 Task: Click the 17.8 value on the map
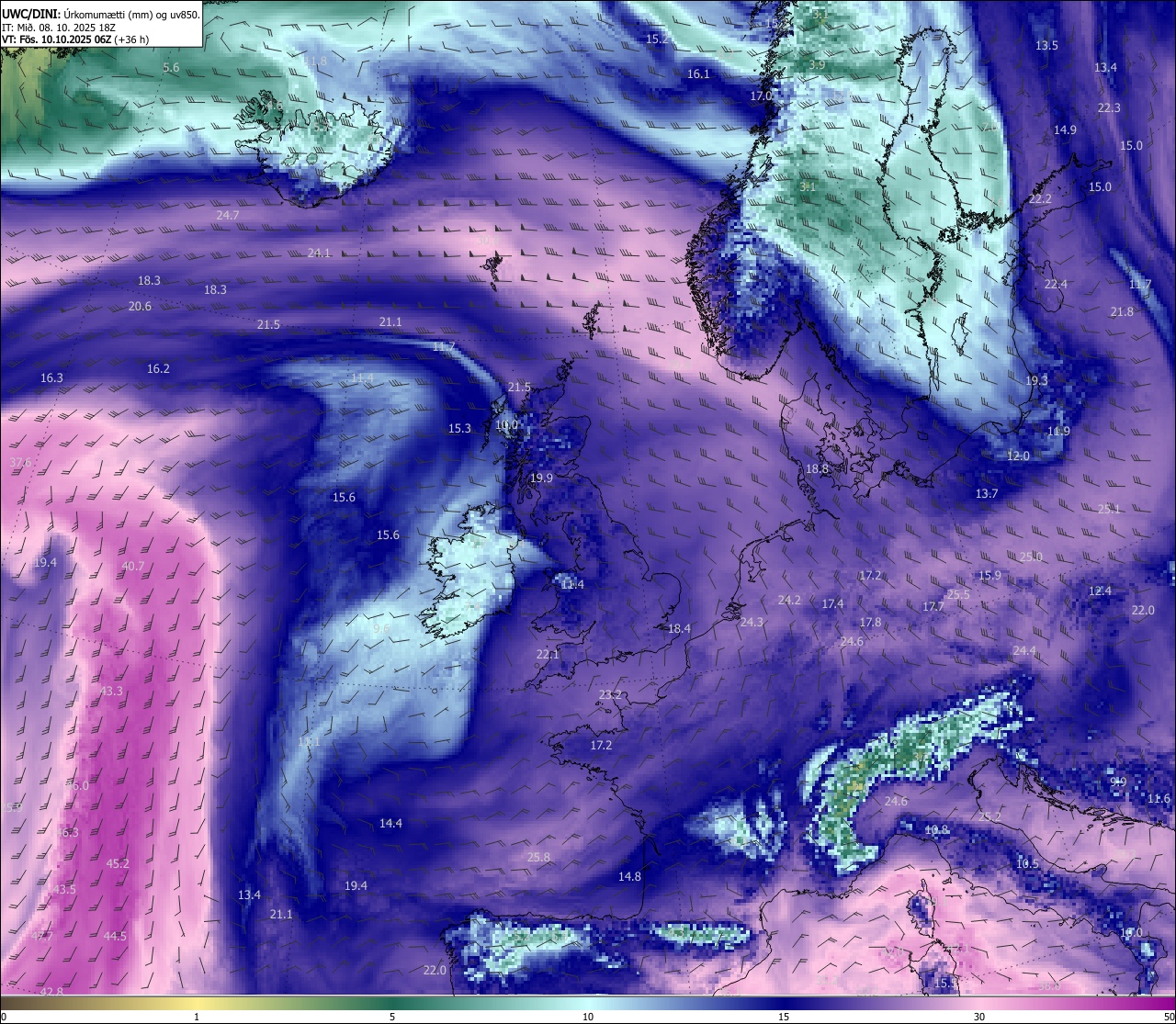pyautogui.click(x=870, y=623)
